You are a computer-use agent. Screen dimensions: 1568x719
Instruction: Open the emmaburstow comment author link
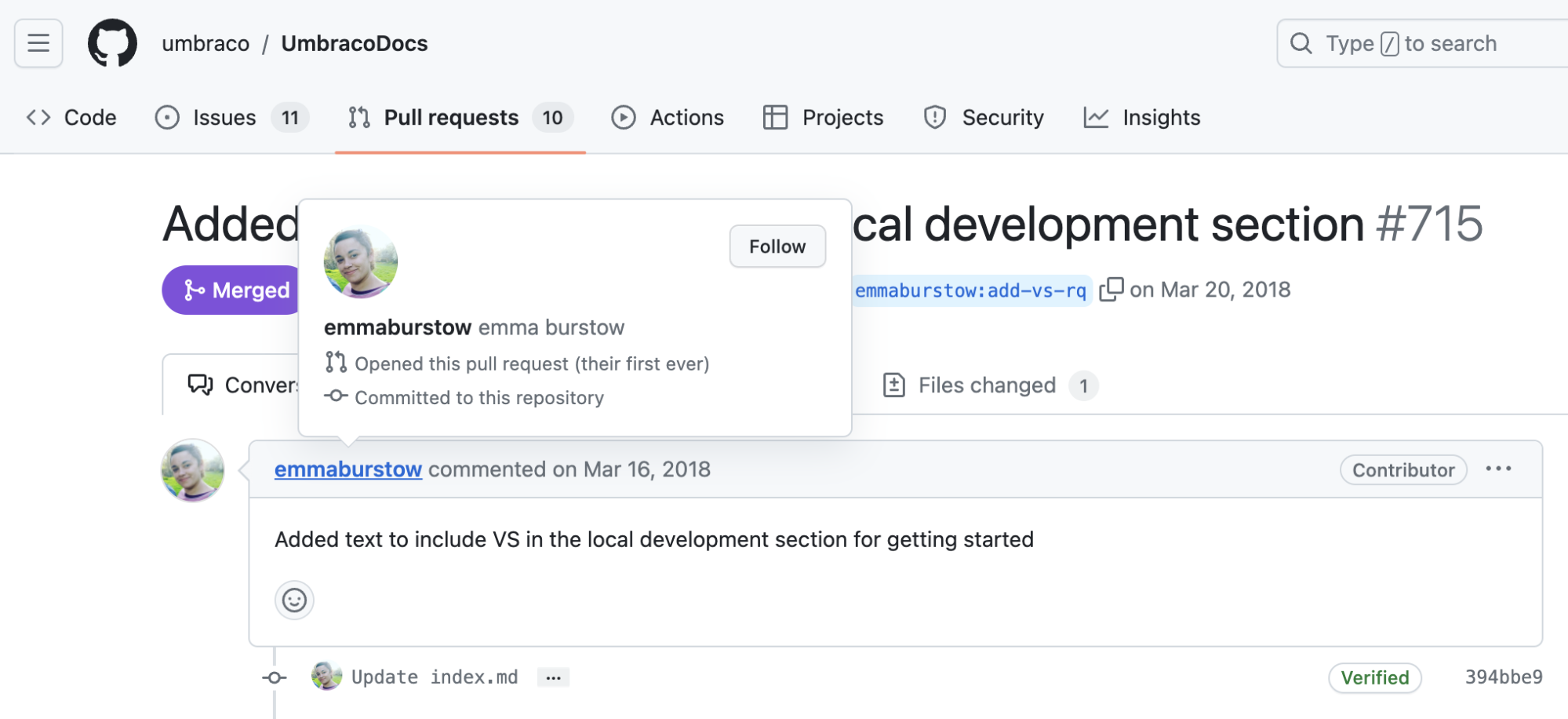348,469
